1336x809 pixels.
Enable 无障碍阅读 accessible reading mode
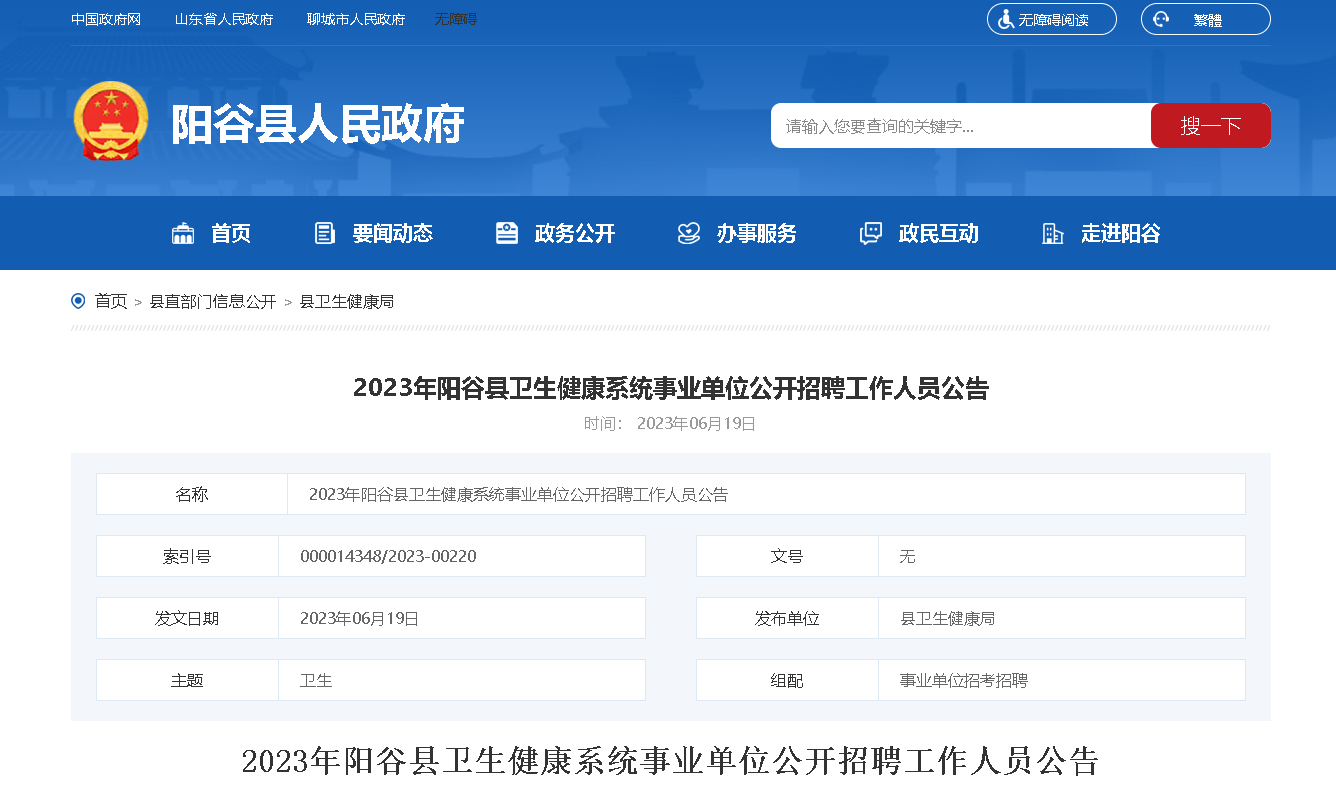(1052, 20)
